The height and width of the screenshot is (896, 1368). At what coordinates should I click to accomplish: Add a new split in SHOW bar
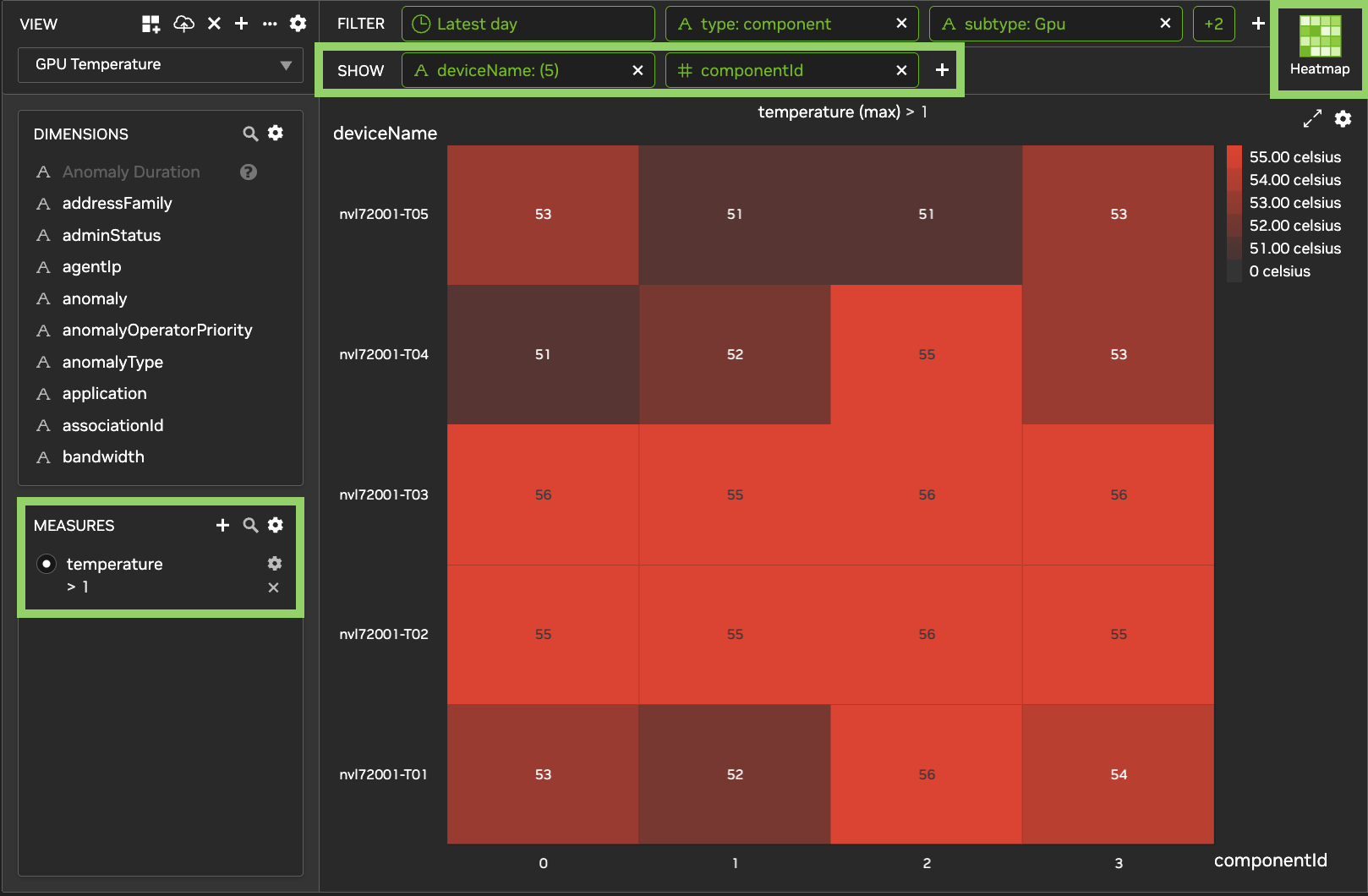[942, 70]
